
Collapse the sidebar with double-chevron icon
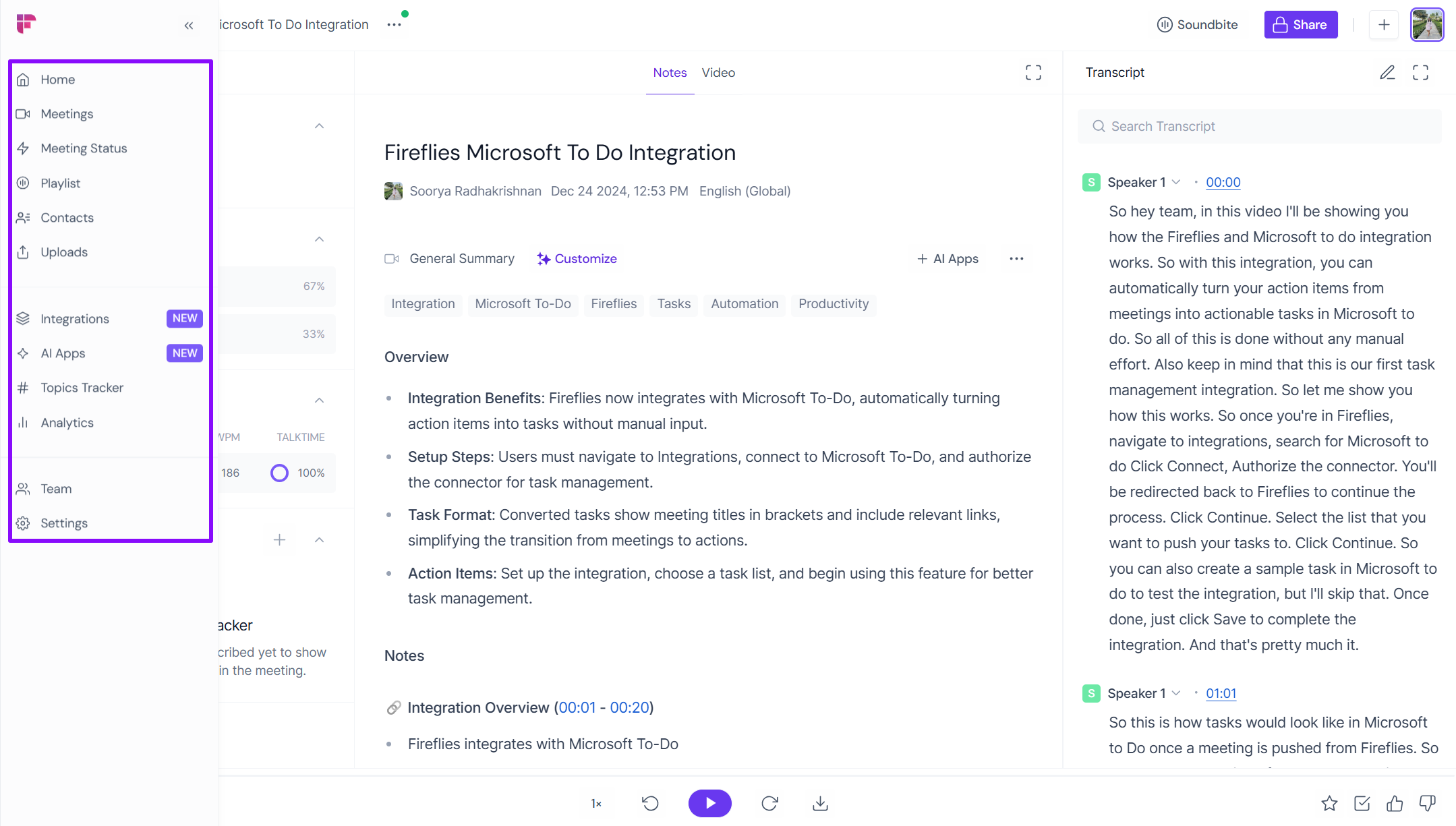tap(189, 26)
